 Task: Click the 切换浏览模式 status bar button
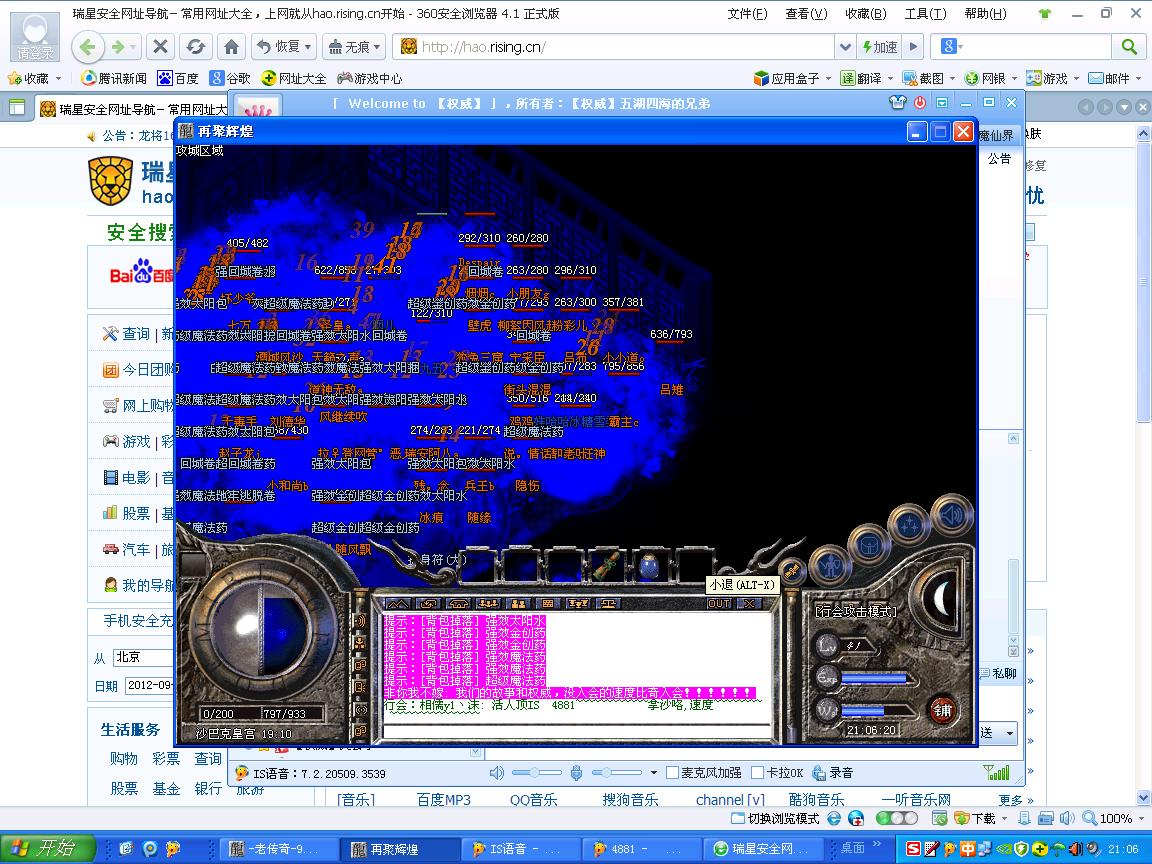[776, 818]
